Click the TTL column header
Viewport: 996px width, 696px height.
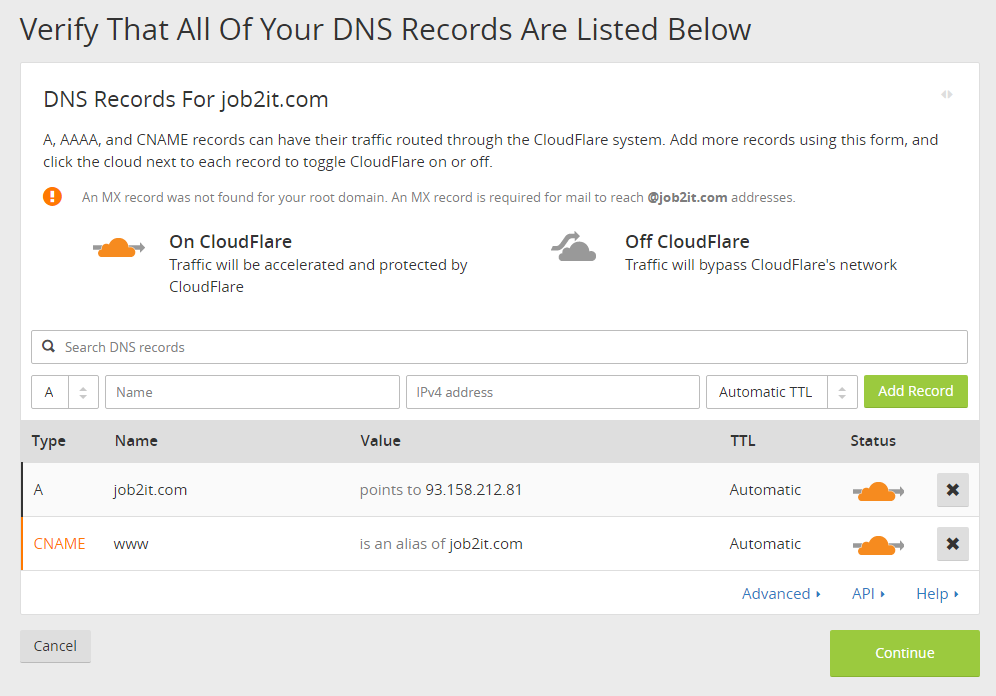[743, 441]
